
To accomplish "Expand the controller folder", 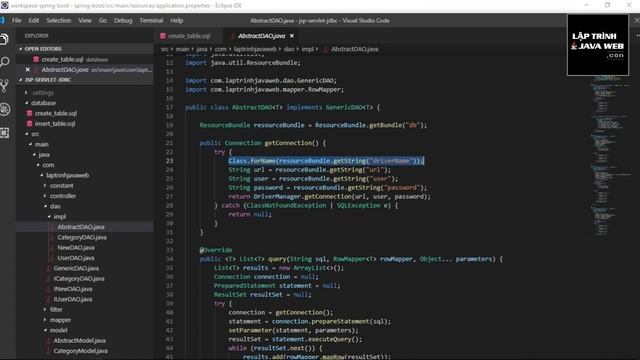I will tap(45, 196).
